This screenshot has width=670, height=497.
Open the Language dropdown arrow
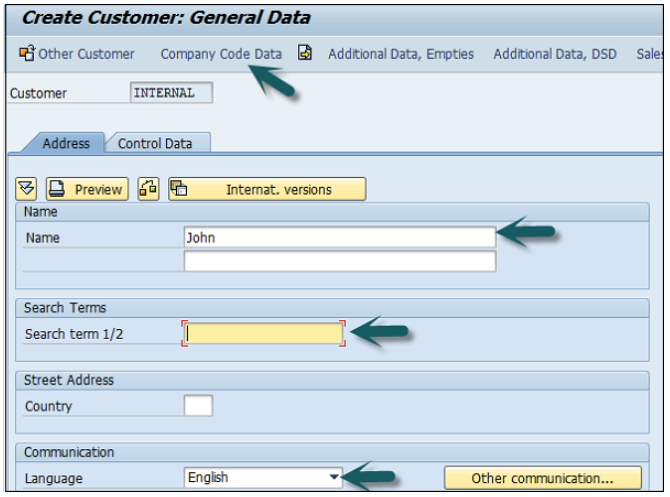[336, 477]
